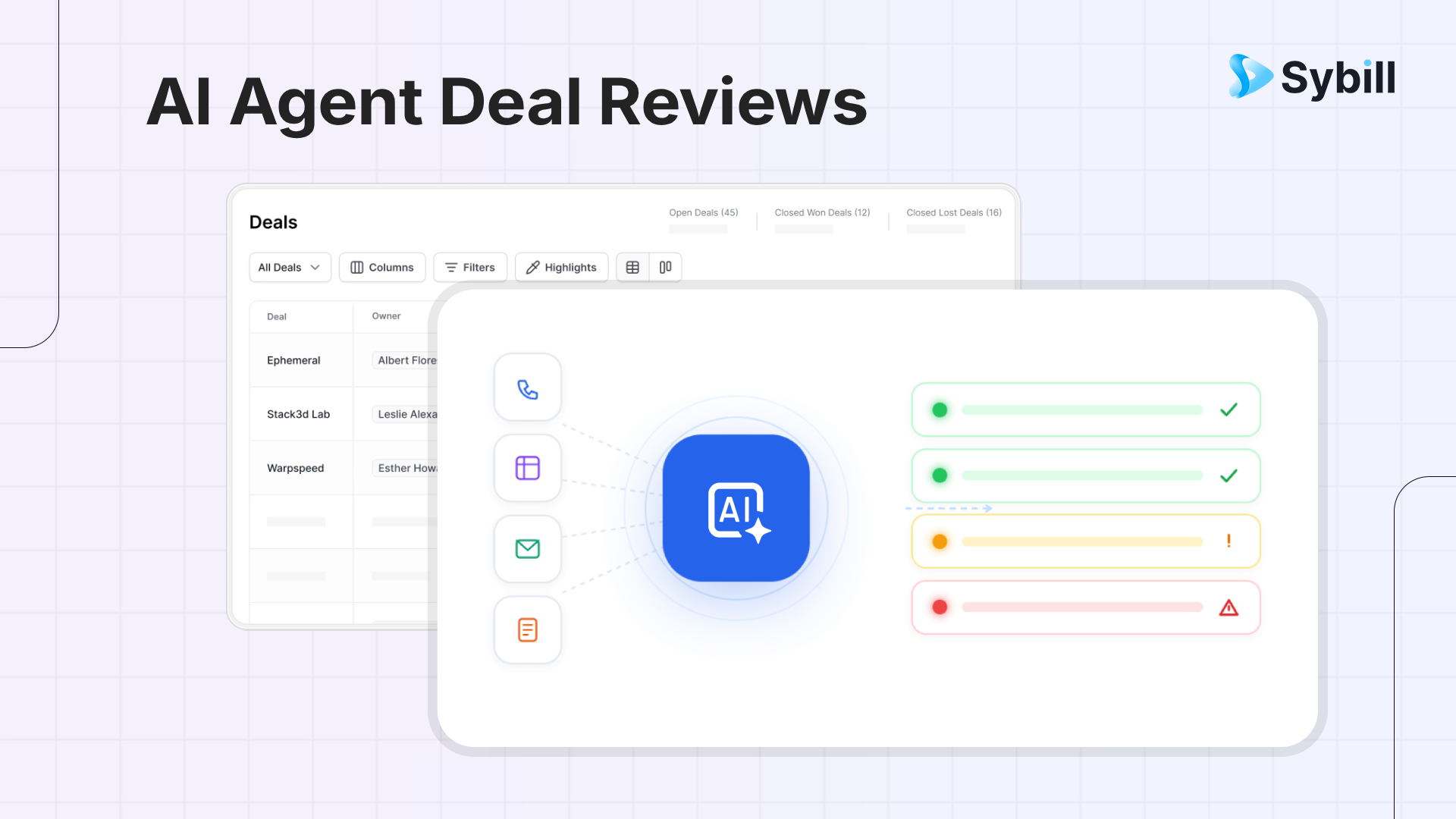Click the red alert result card
This screenshot has width=1456, height=819.
pos(1086,607)
